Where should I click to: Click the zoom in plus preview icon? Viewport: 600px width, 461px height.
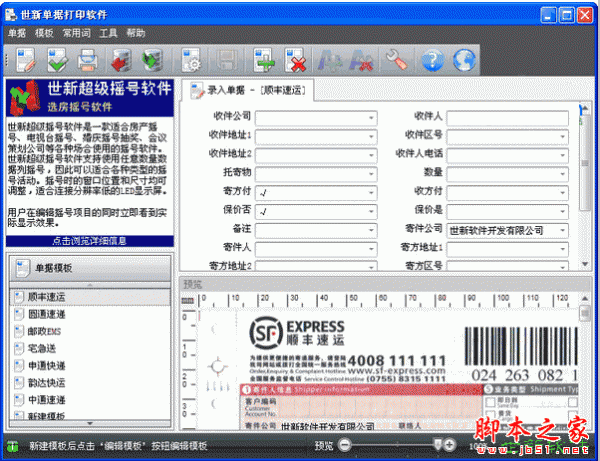(449, 445)
